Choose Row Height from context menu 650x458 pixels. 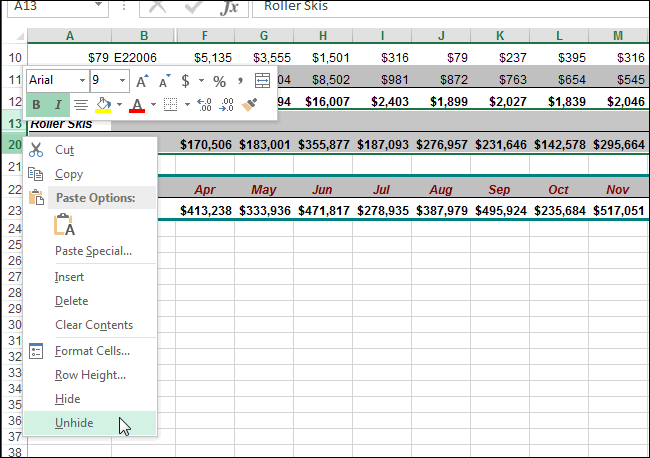90,375
